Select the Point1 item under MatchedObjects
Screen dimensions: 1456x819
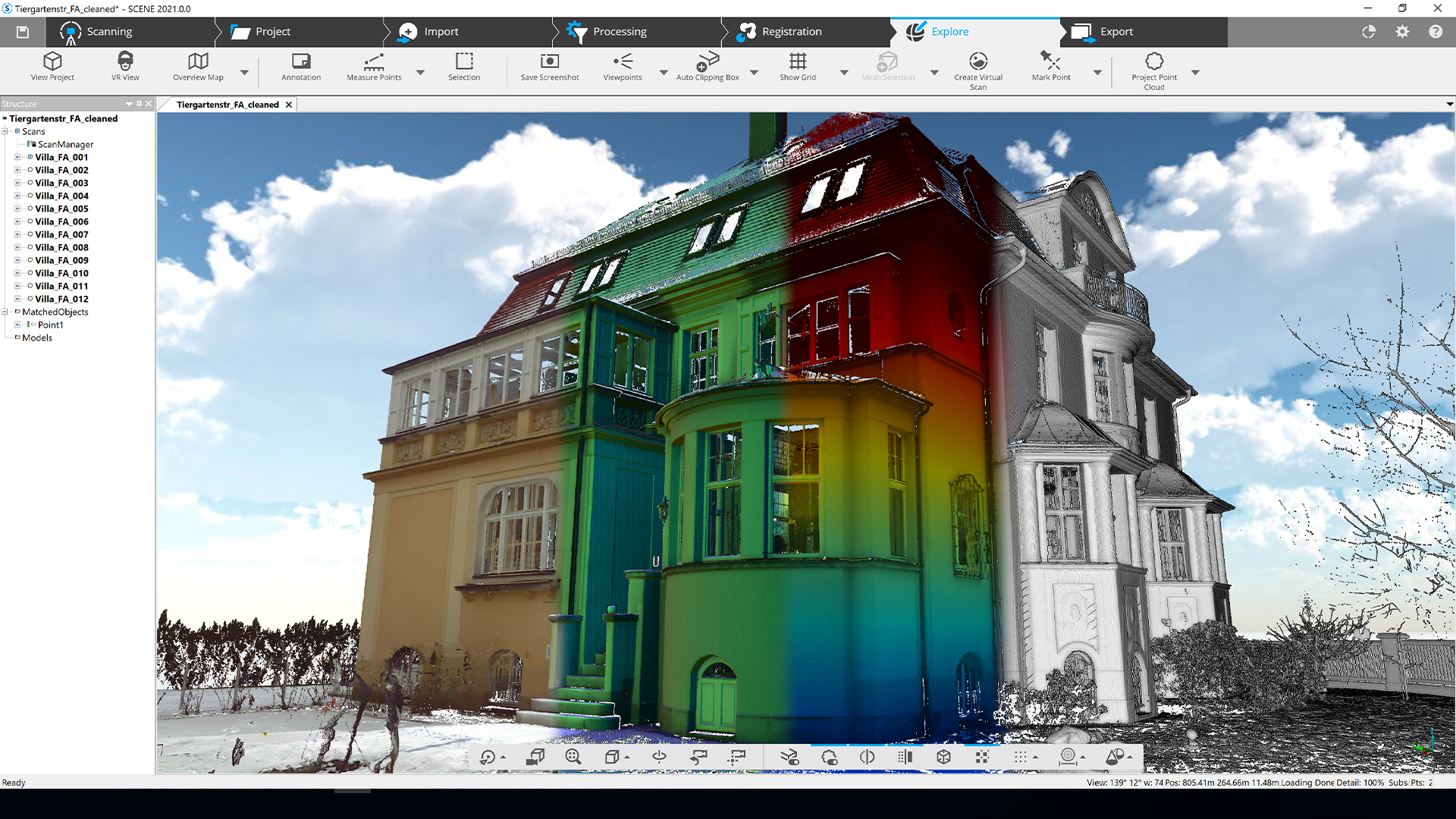coord(51,325)
